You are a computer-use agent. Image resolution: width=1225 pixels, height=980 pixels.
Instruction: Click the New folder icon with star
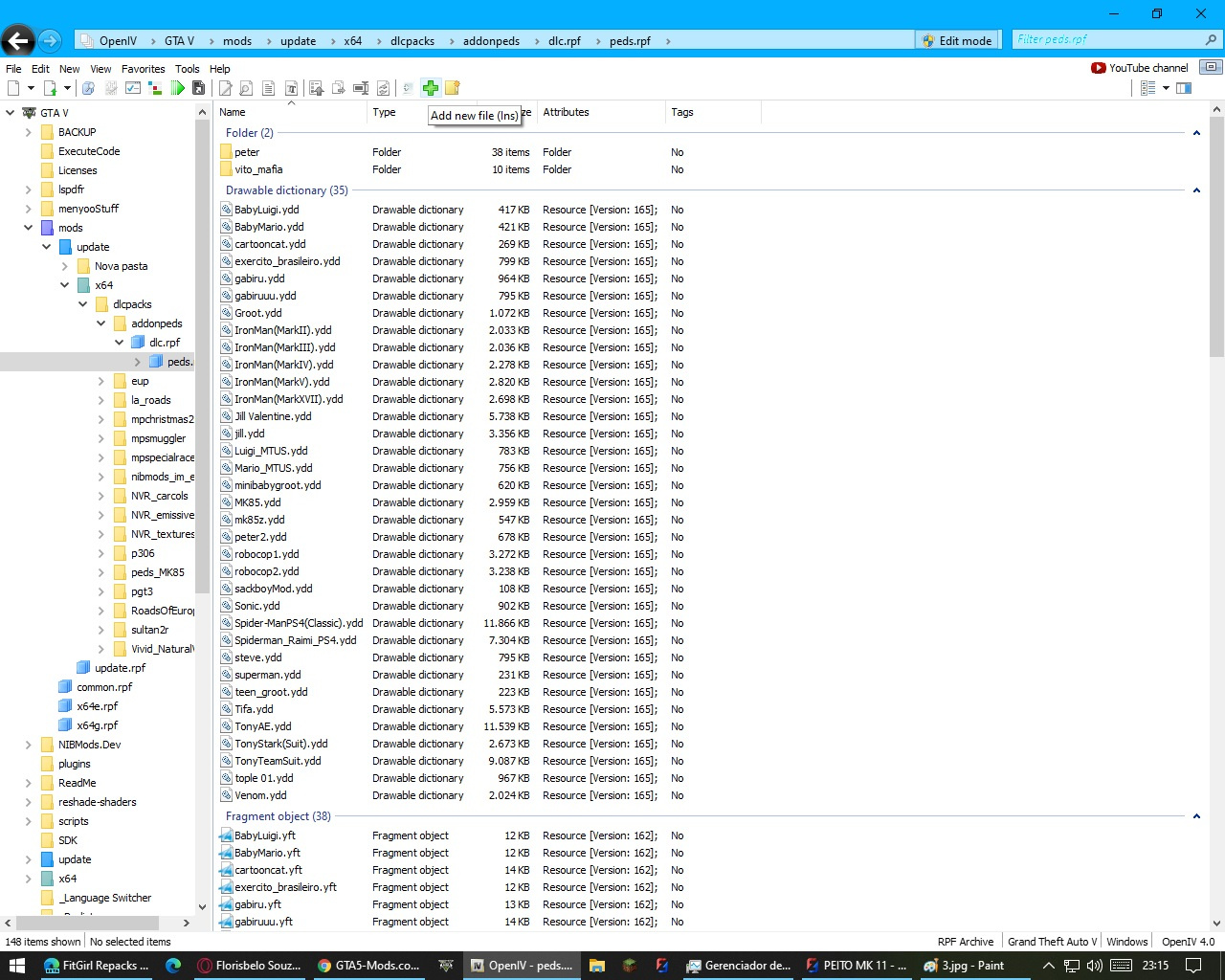[453, 88]
